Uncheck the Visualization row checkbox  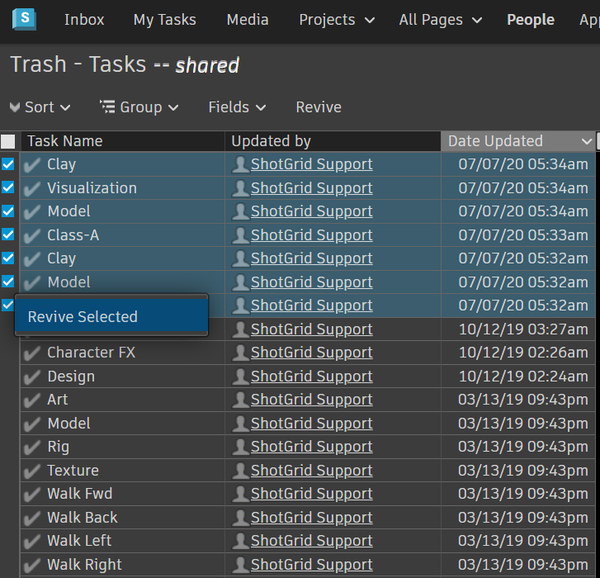coord(8,188)
